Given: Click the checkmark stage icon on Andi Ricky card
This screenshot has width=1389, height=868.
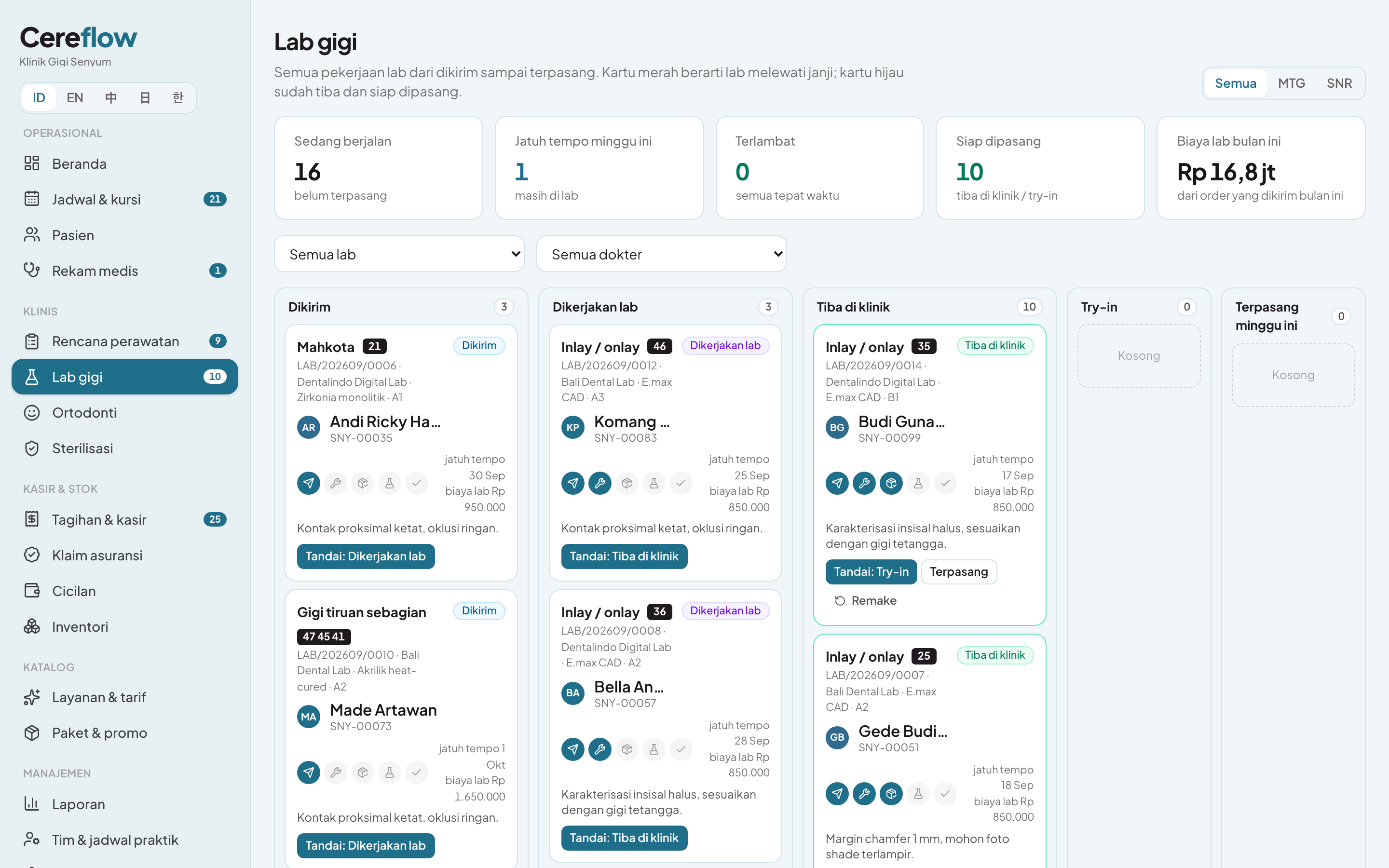Looking at the screenshot, I should tap(417, 483).
